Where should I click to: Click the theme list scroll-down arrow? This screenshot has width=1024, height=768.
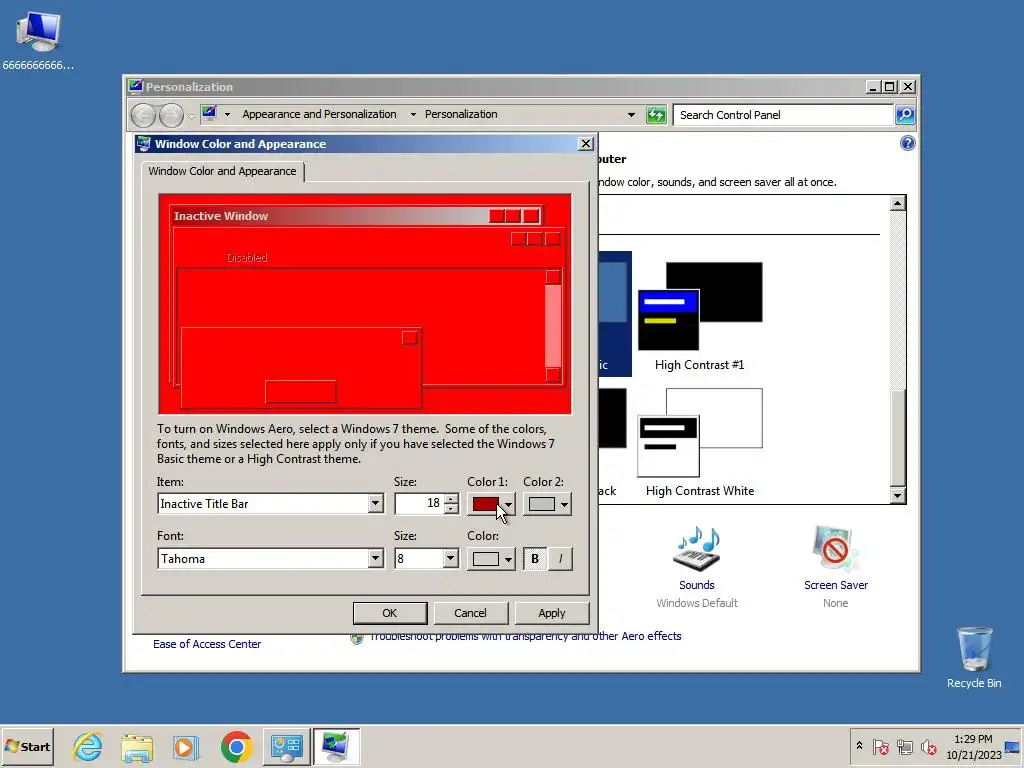[x=897, y=495]
